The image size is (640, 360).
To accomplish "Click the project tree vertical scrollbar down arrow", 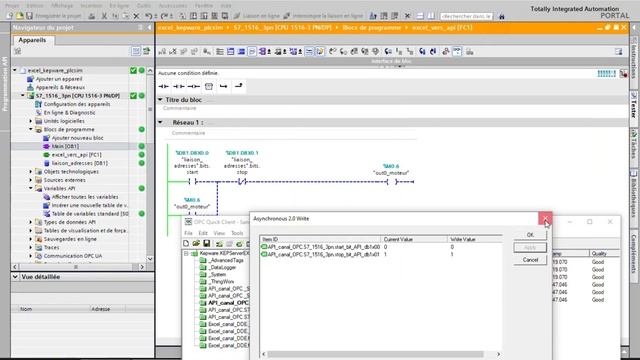I will (x=150, y=259).
